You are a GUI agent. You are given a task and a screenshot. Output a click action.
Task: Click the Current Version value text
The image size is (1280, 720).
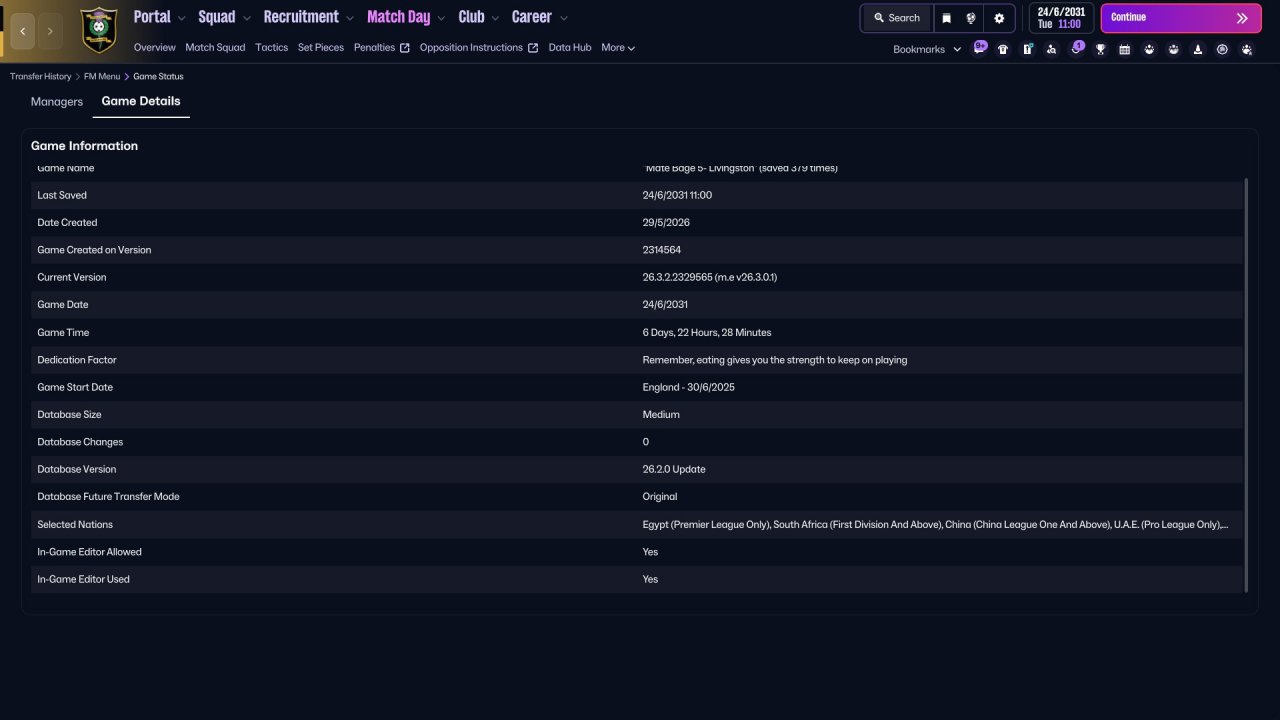710,277
